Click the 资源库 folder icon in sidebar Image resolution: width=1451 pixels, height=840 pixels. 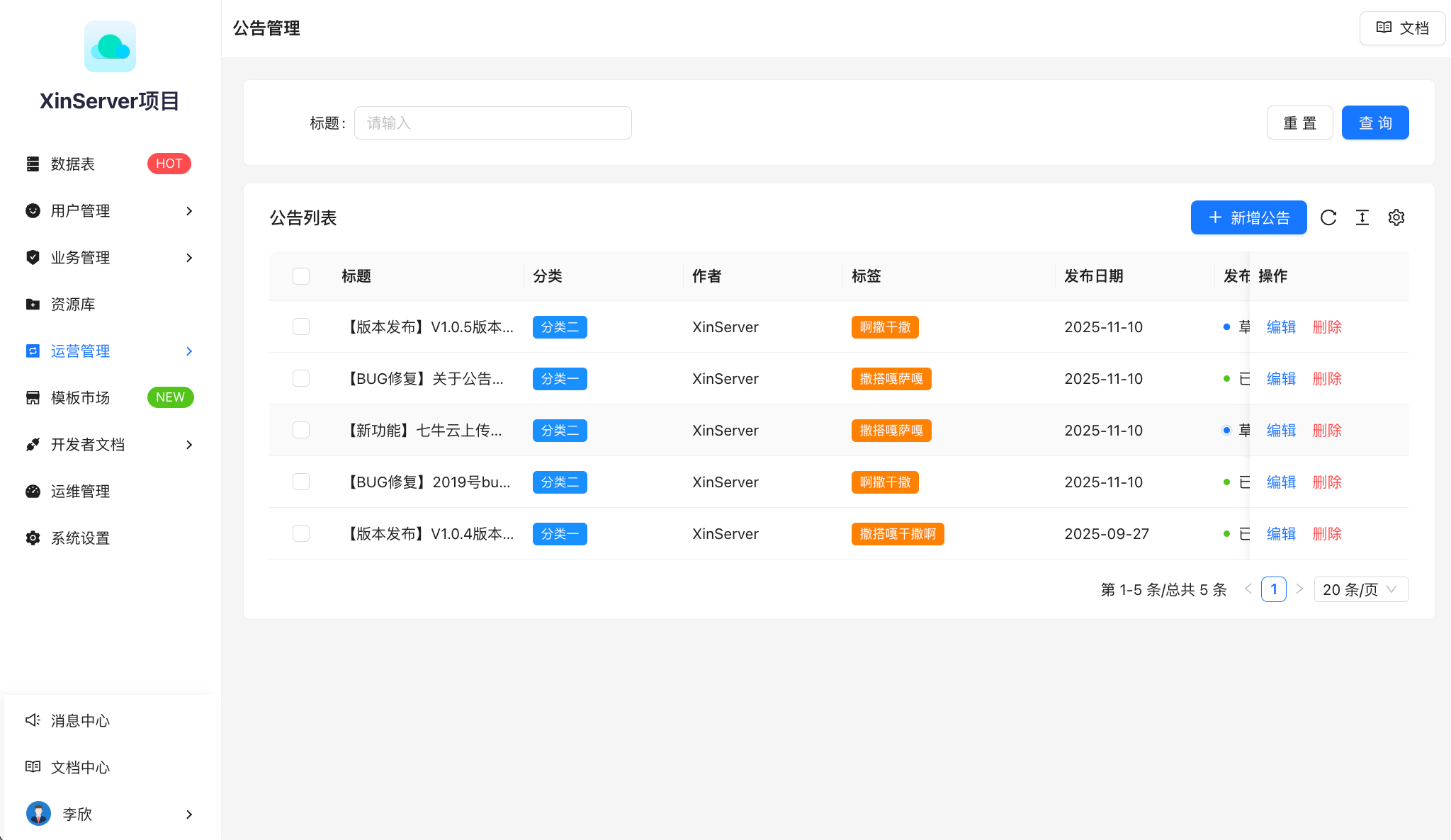pyautogui.click(x=33, y=305)
